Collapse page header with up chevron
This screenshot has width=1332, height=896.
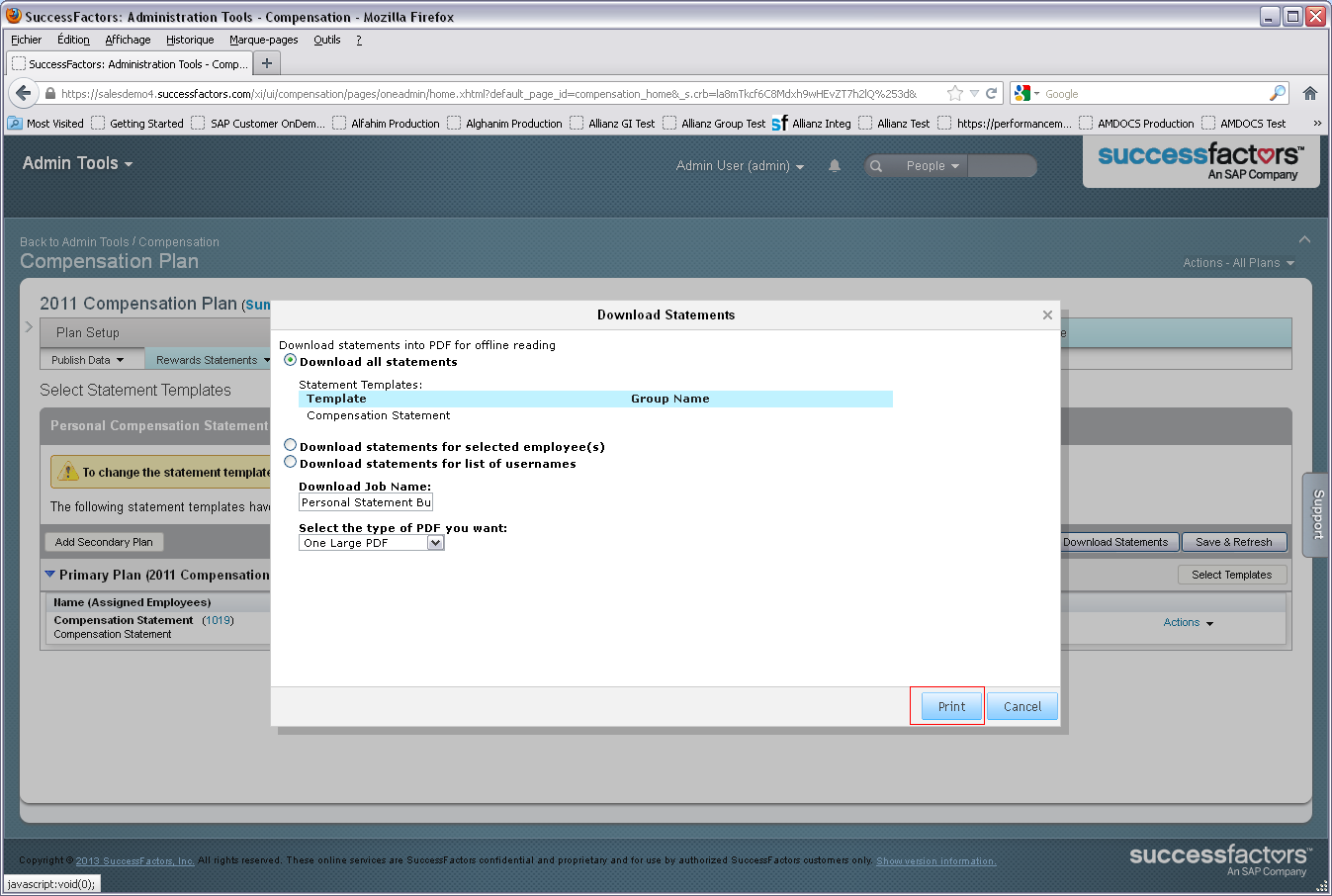click(1304, 239)
